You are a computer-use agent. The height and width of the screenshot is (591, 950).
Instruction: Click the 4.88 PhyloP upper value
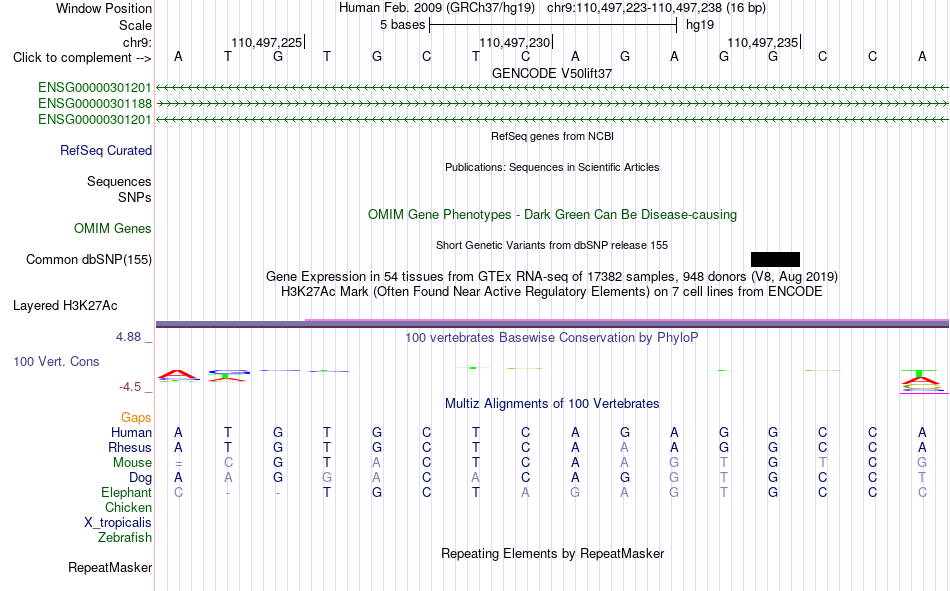tap(129, 337)
